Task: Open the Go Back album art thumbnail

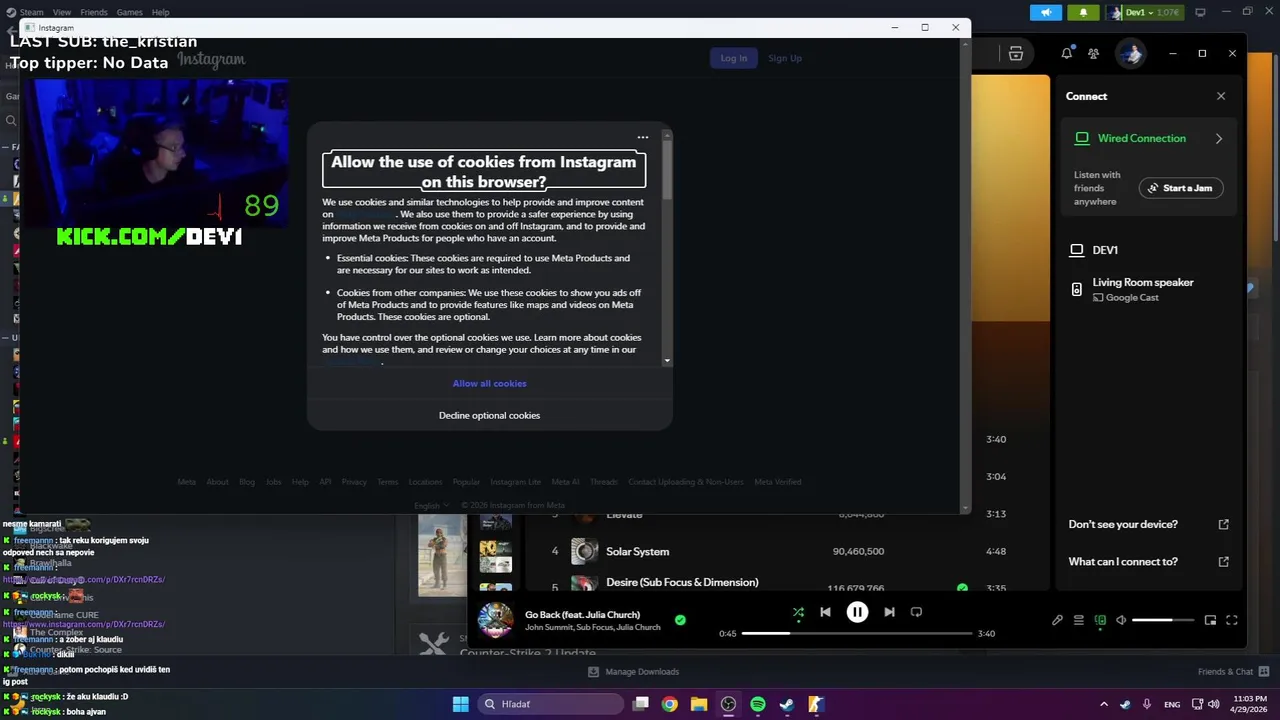Action: click(495, 620)
